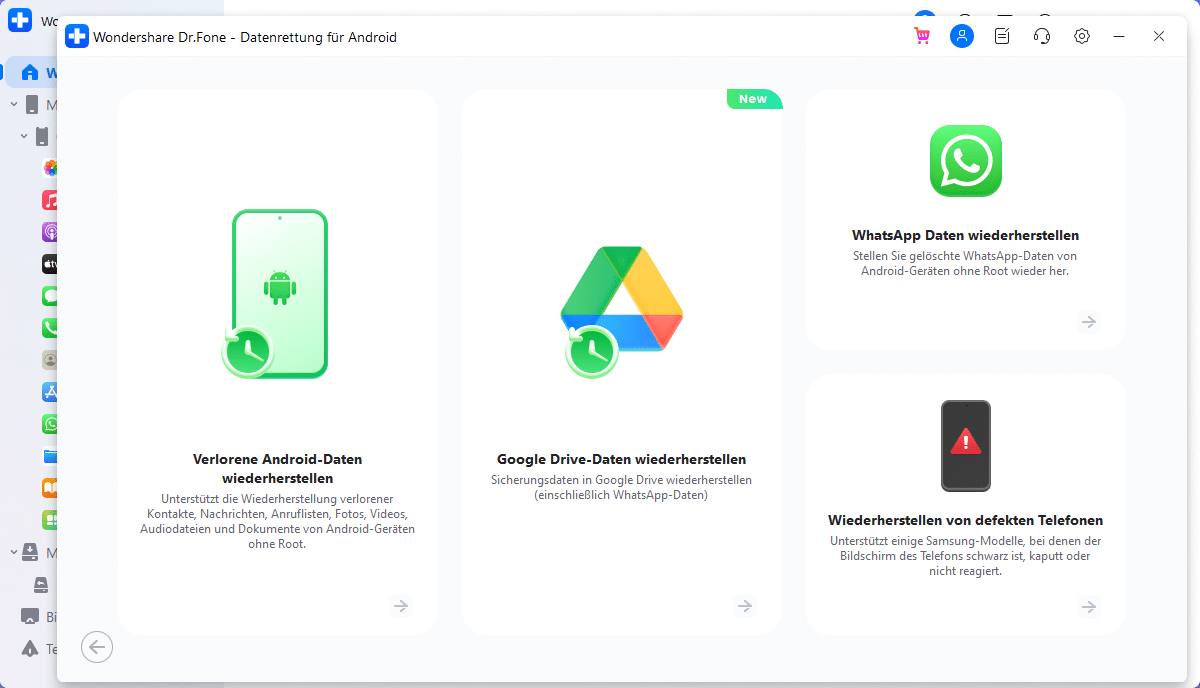Close the Datenrettung für Android window
Viewport: 1200px width, 688px height.
(1159, 36)
